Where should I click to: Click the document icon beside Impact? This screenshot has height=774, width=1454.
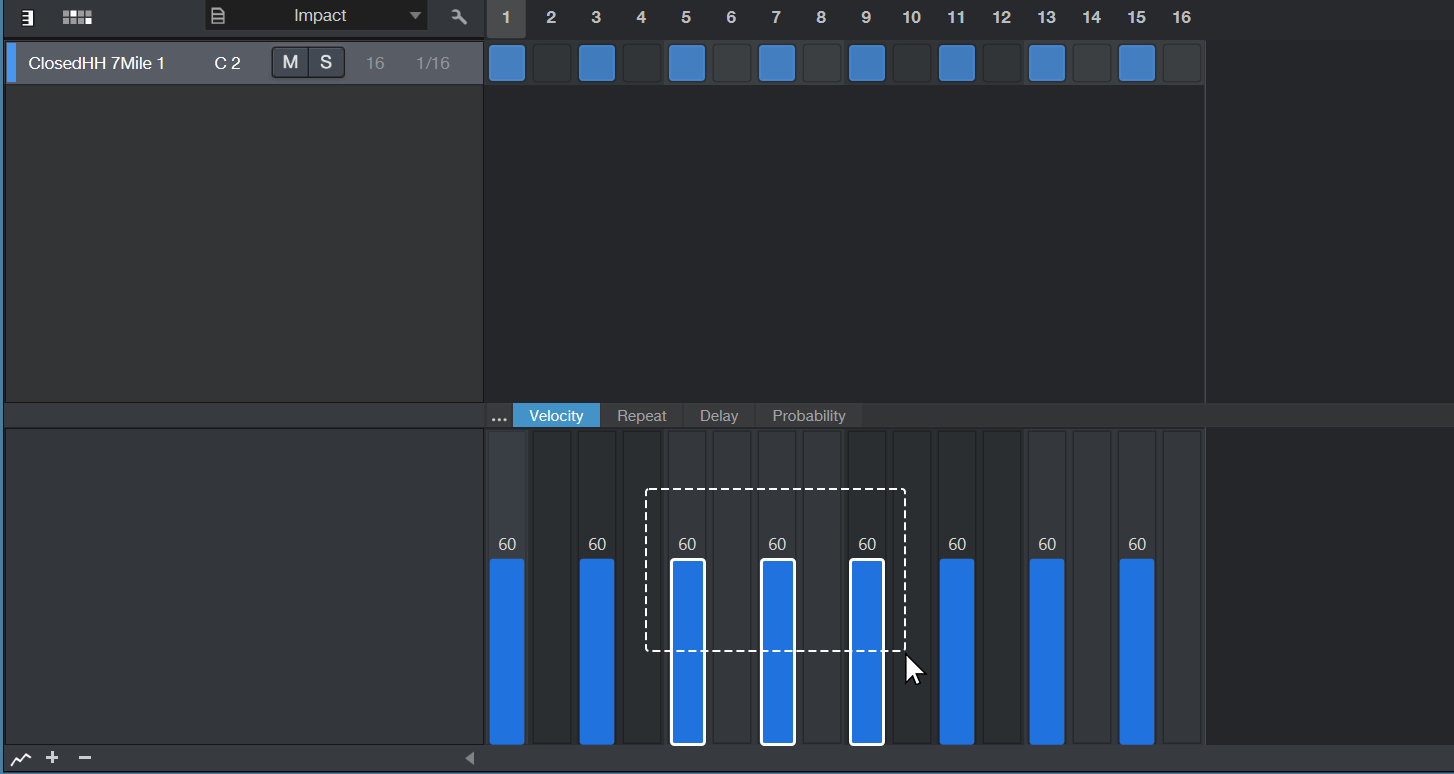pos(218,16)
